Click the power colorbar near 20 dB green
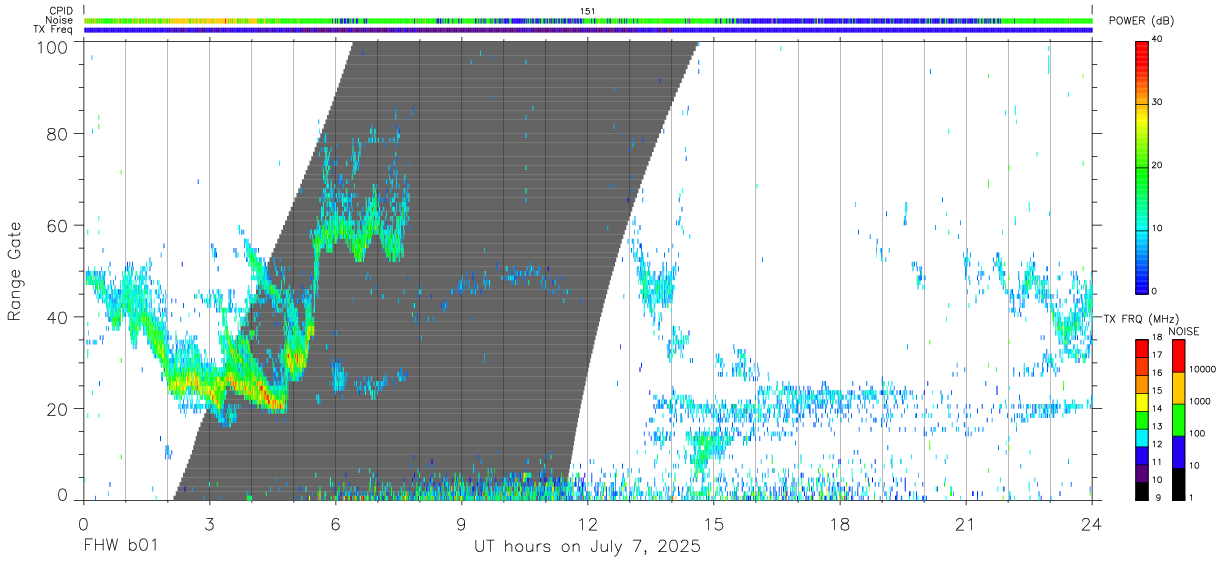This screenshot has height=567, width=1228. click(x=1142, y=166)
